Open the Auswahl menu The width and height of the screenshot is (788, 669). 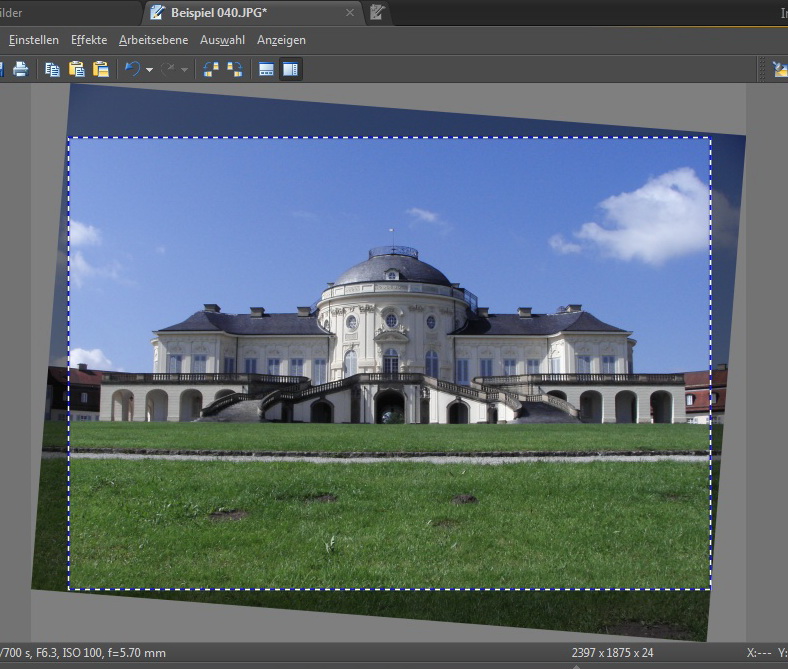(x=222, y=40)
